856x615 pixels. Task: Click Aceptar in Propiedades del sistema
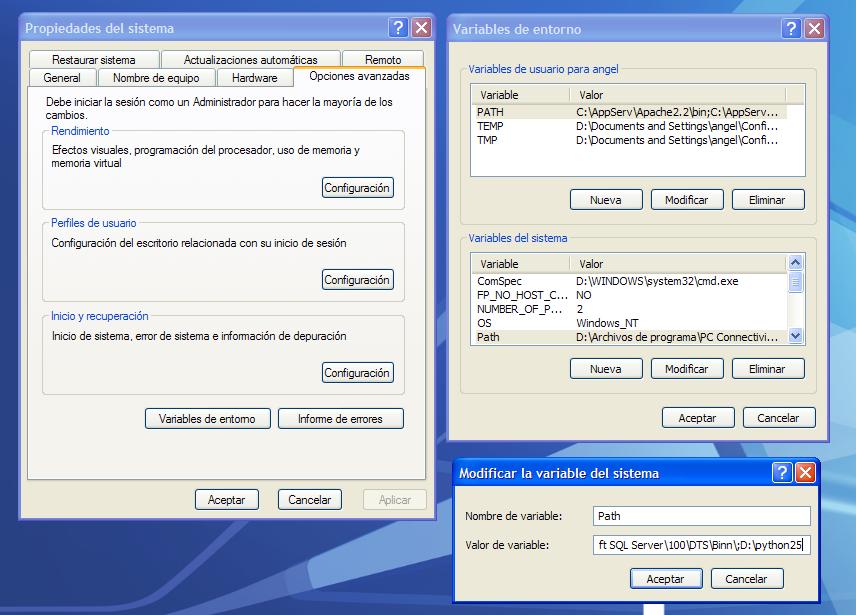(227, 499)
